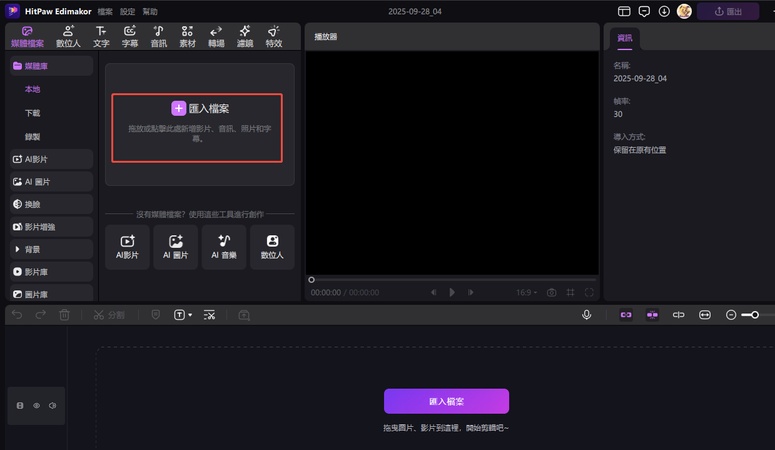Viewport: 775px width, 450px height.
Task: Open the text tool dropdown on the timeline toolbar
Action: tap(183, 314)
